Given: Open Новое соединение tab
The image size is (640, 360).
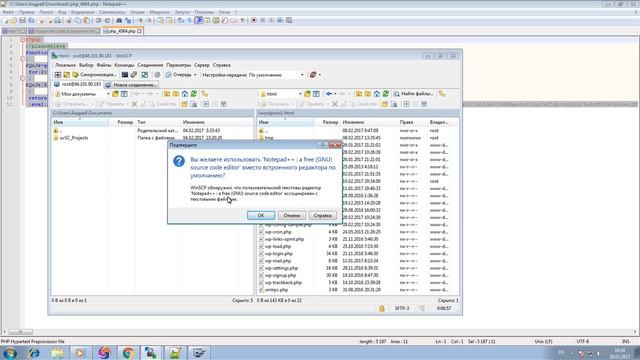Looking at the screenshot, I should 131,85.
